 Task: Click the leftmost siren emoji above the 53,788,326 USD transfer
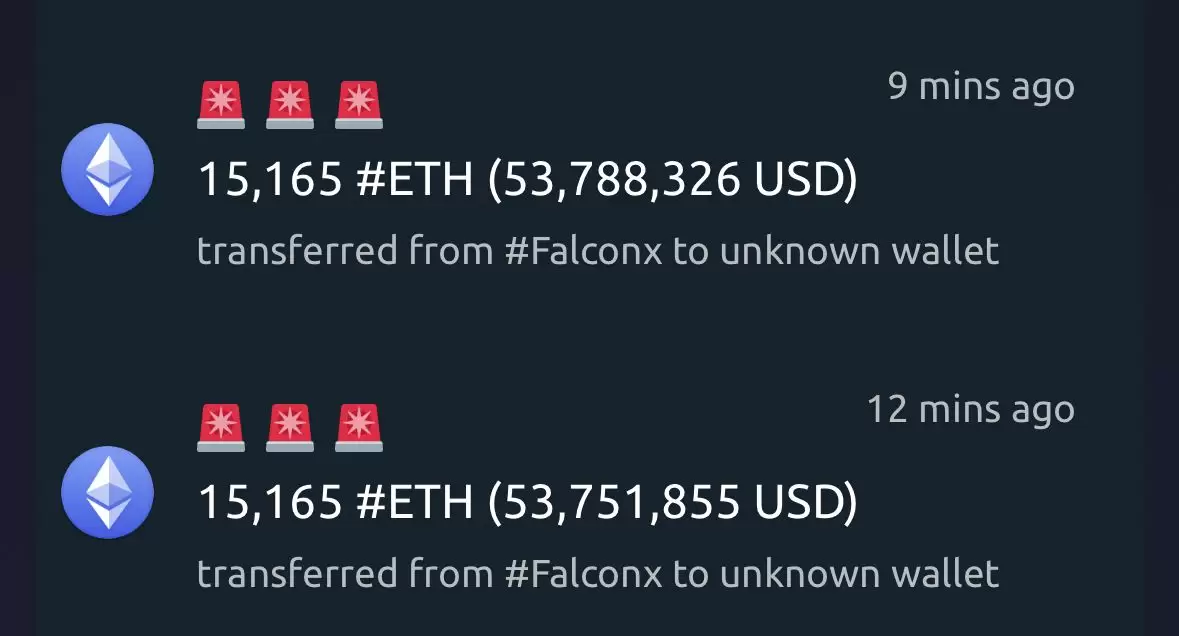[x=221, y=104]
